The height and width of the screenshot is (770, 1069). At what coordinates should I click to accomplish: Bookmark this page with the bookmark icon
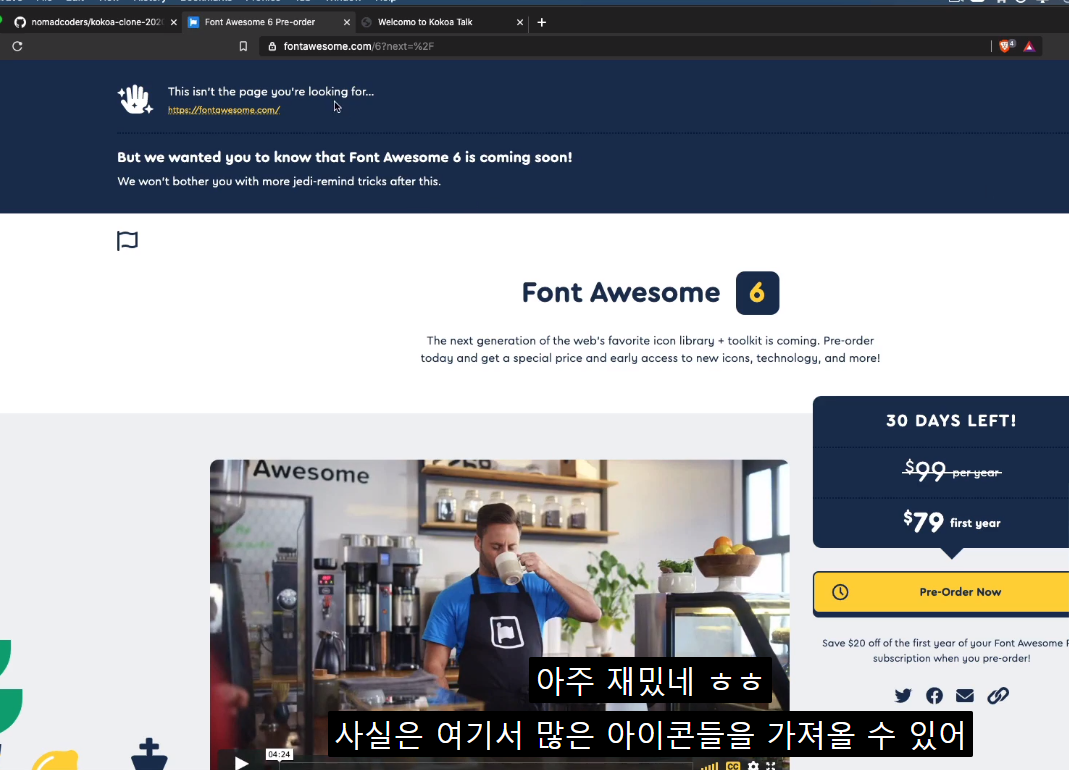[243, 46]
